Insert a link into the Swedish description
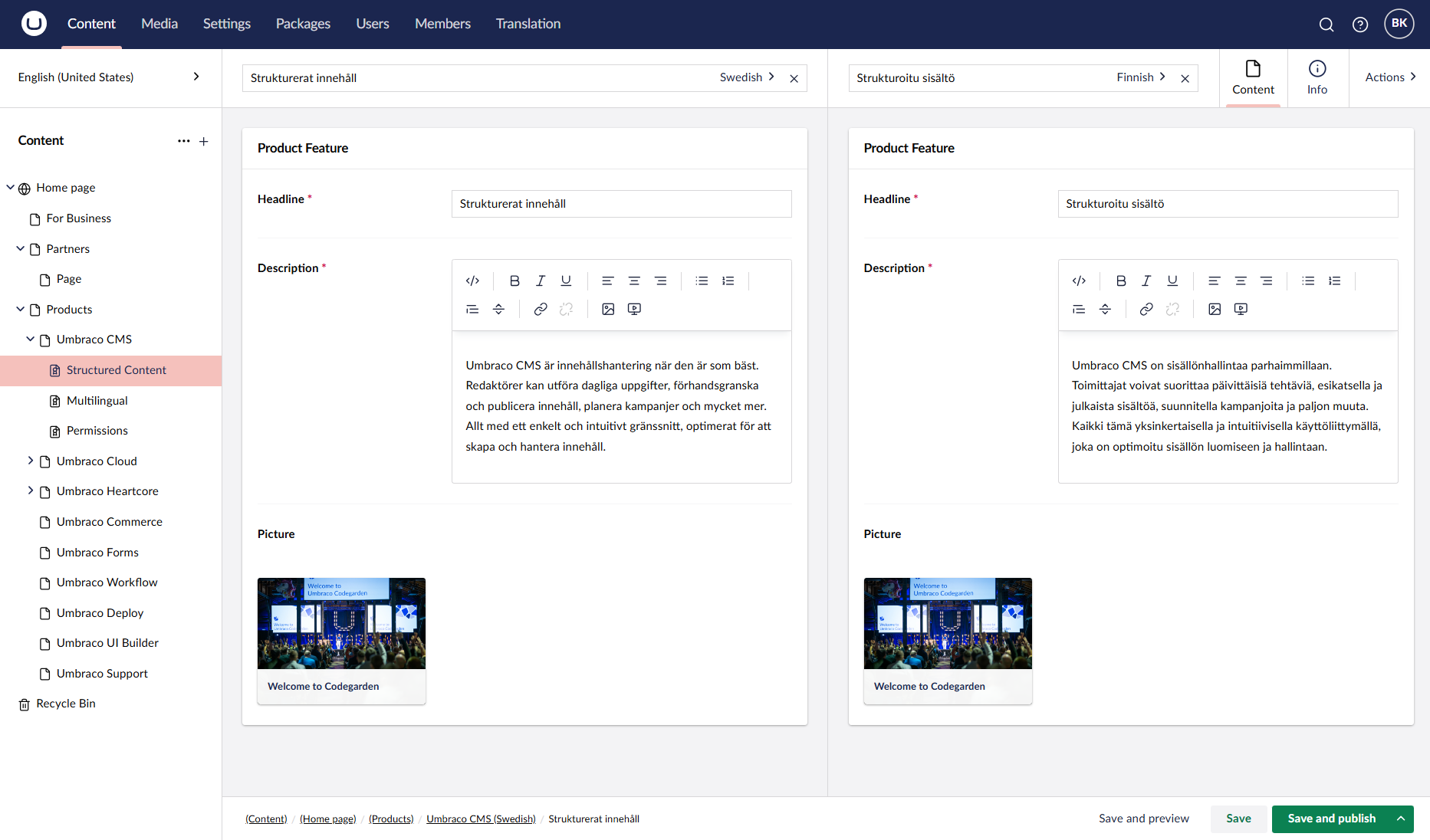Image resolution: width=1430 pixels, height=840 pixels. pyautogui.click(x=541, y=309)
